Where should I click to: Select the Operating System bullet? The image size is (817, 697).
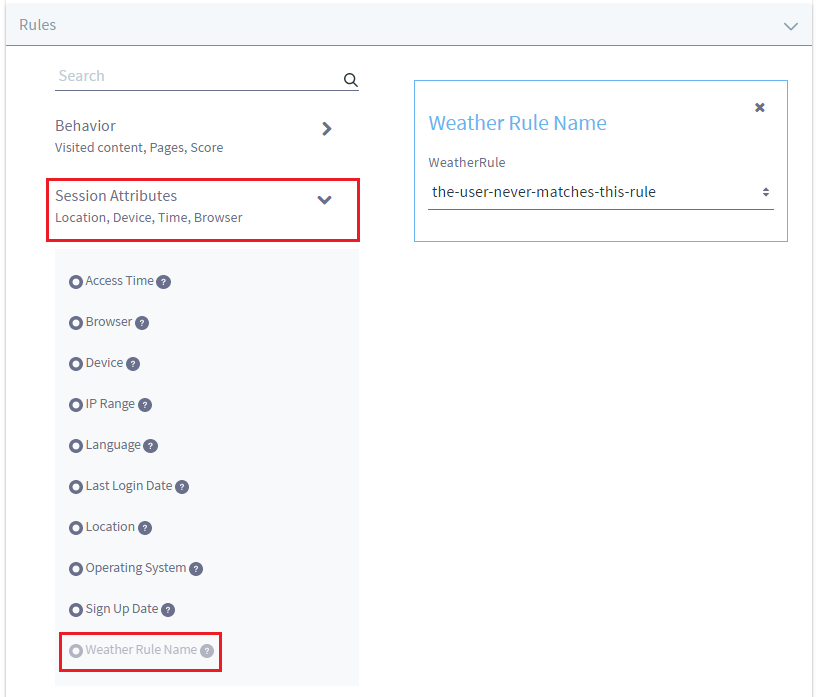(76, 569)
